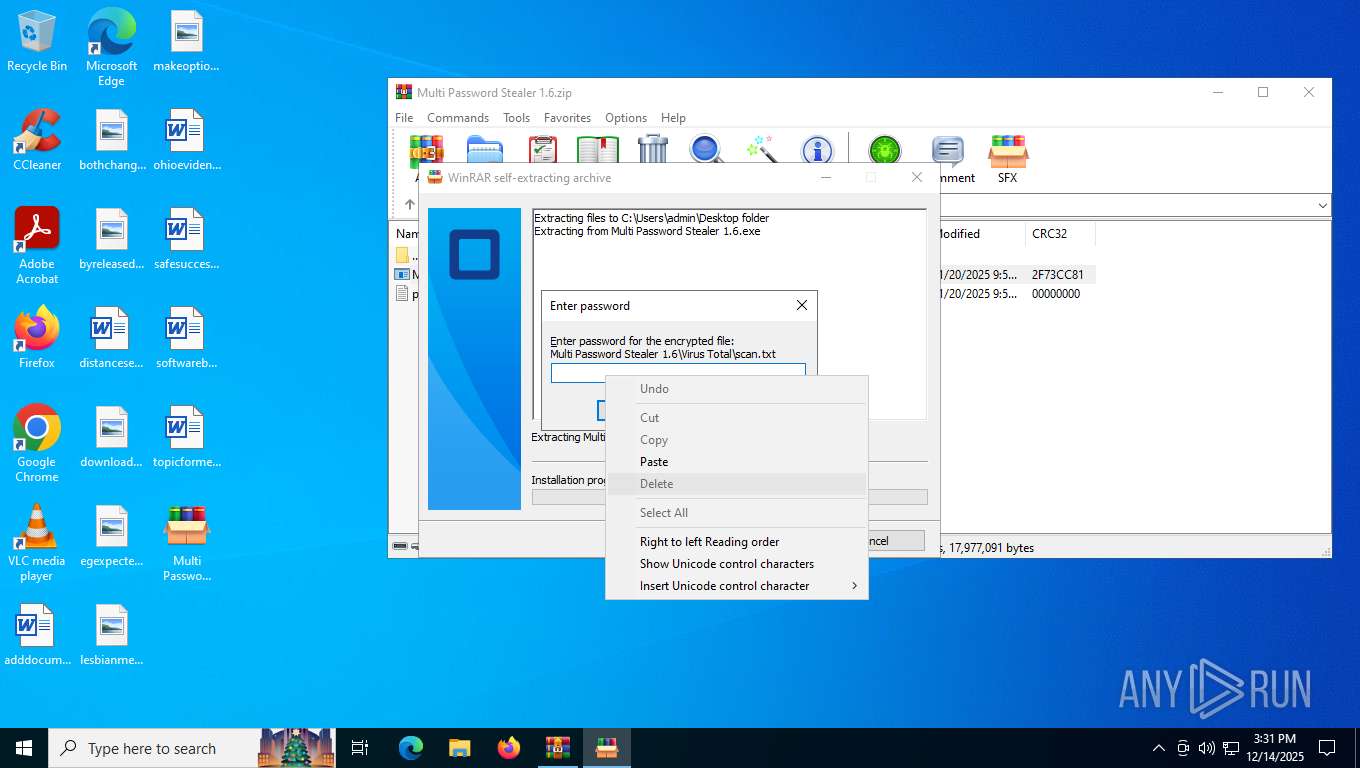
Task: Click the Find magnifier toolbar icon
Action: point(706,150)
